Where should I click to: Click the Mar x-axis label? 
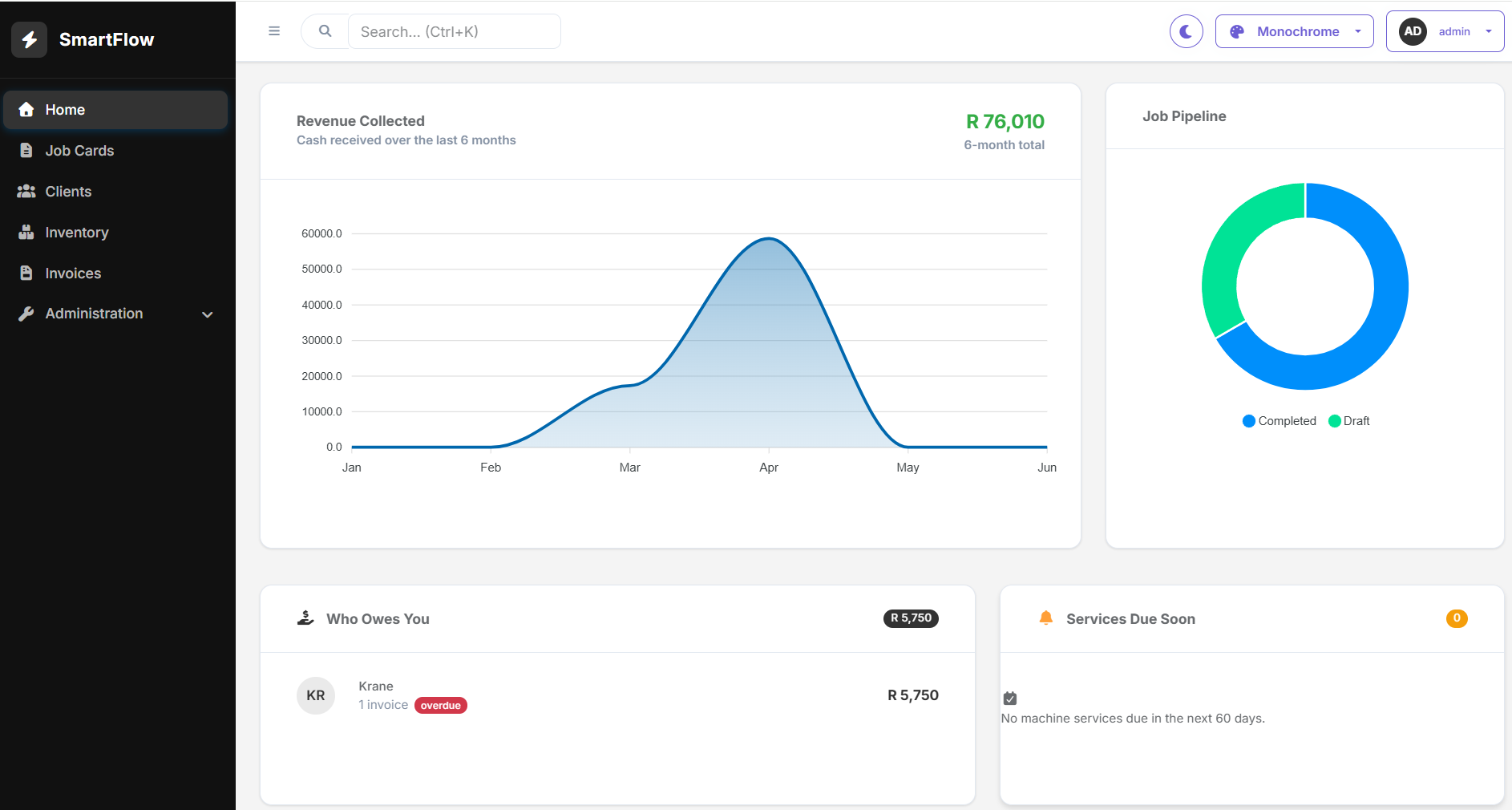point(630,468)
